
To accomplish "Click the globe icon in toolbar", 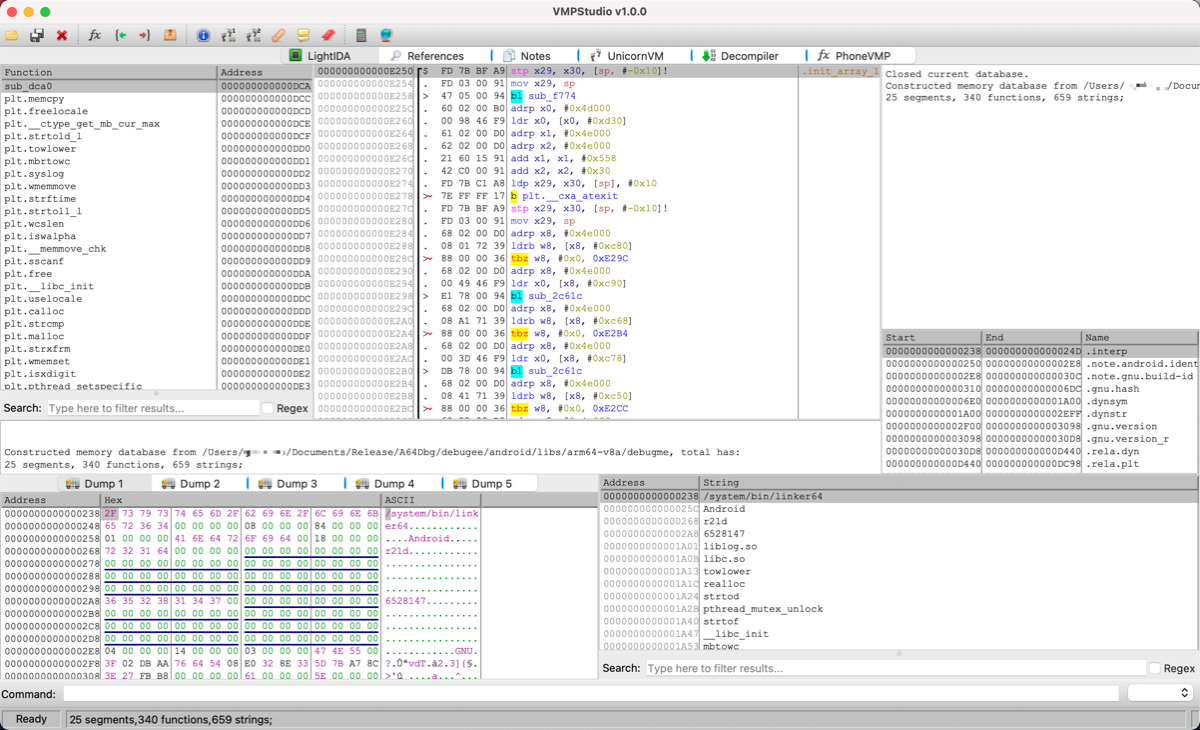I will click(x=386, y=35).
